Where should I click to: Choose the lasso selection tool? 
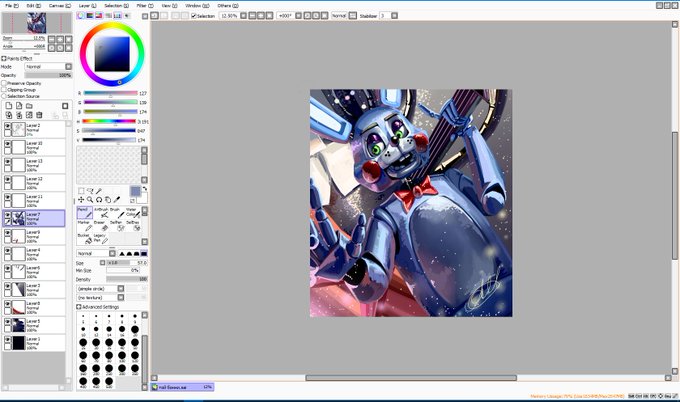[x=90, y=191]
